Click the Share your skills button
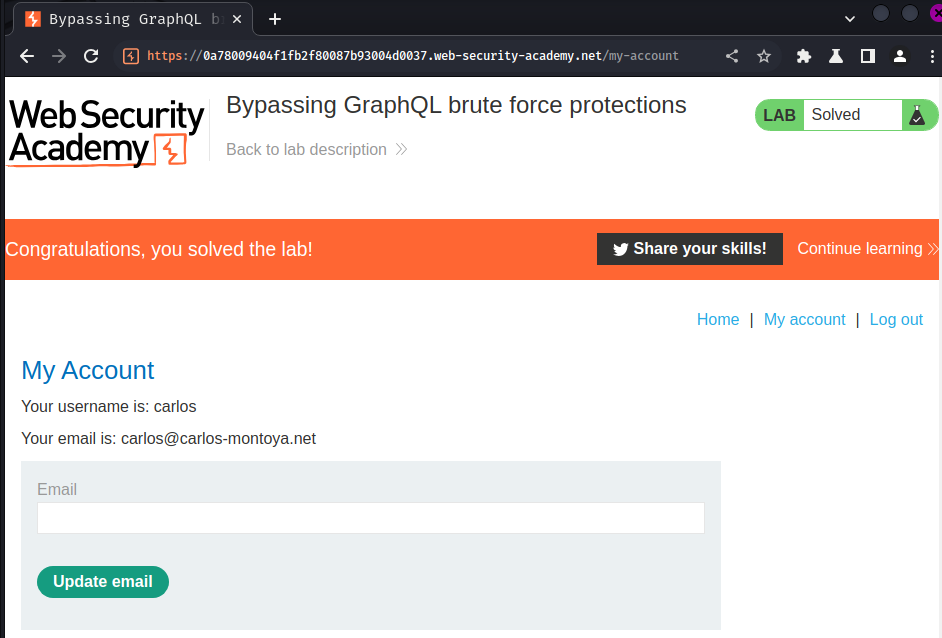The image size is (942, 638). [x=690, y=249]
